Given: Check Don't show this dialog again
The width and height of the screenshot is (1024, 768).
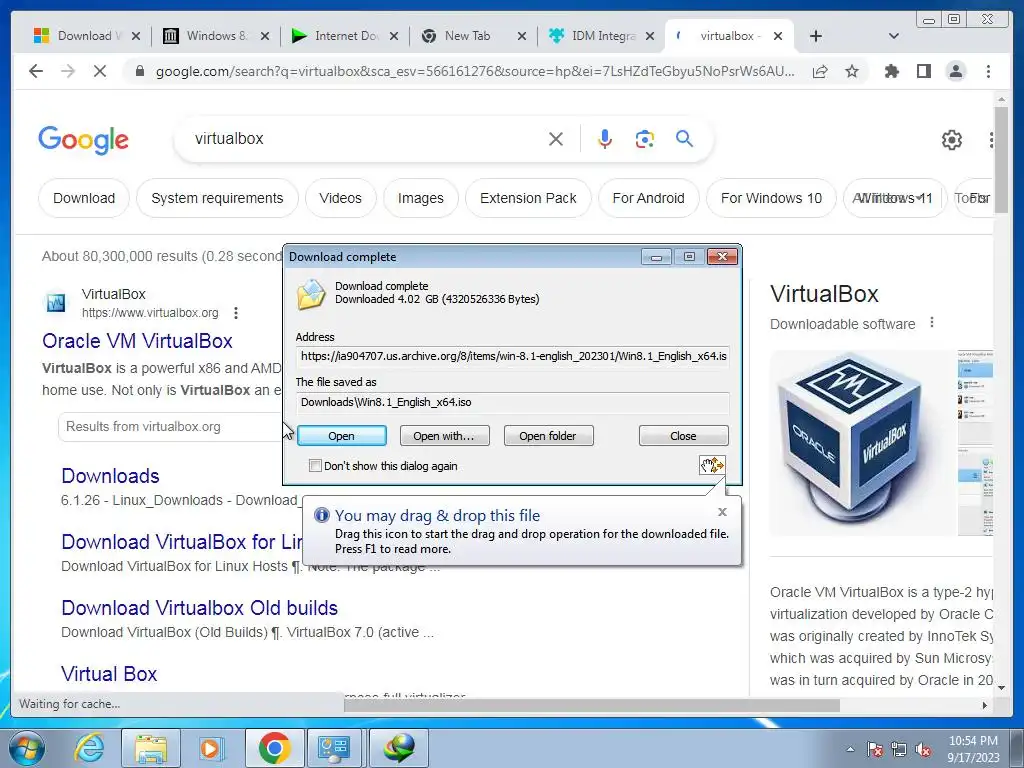Looking at the screenshot, I should [x=315, y=466].
